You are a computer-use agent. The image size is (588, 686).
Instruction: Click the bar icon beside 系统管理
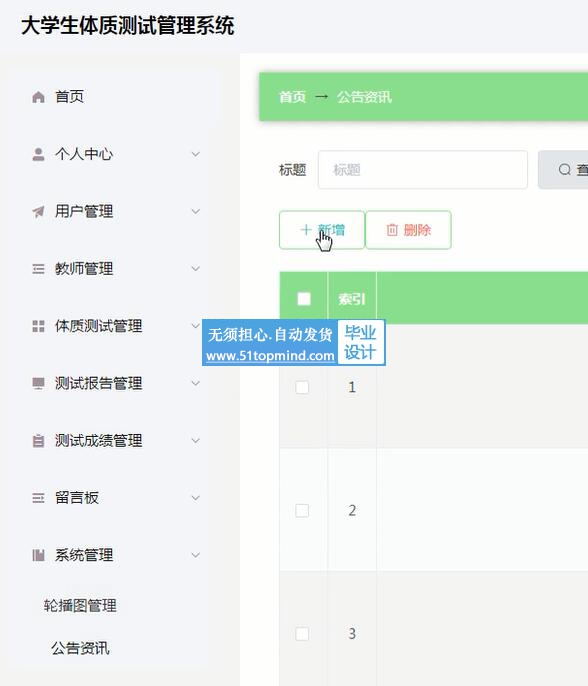pos(38,555)
